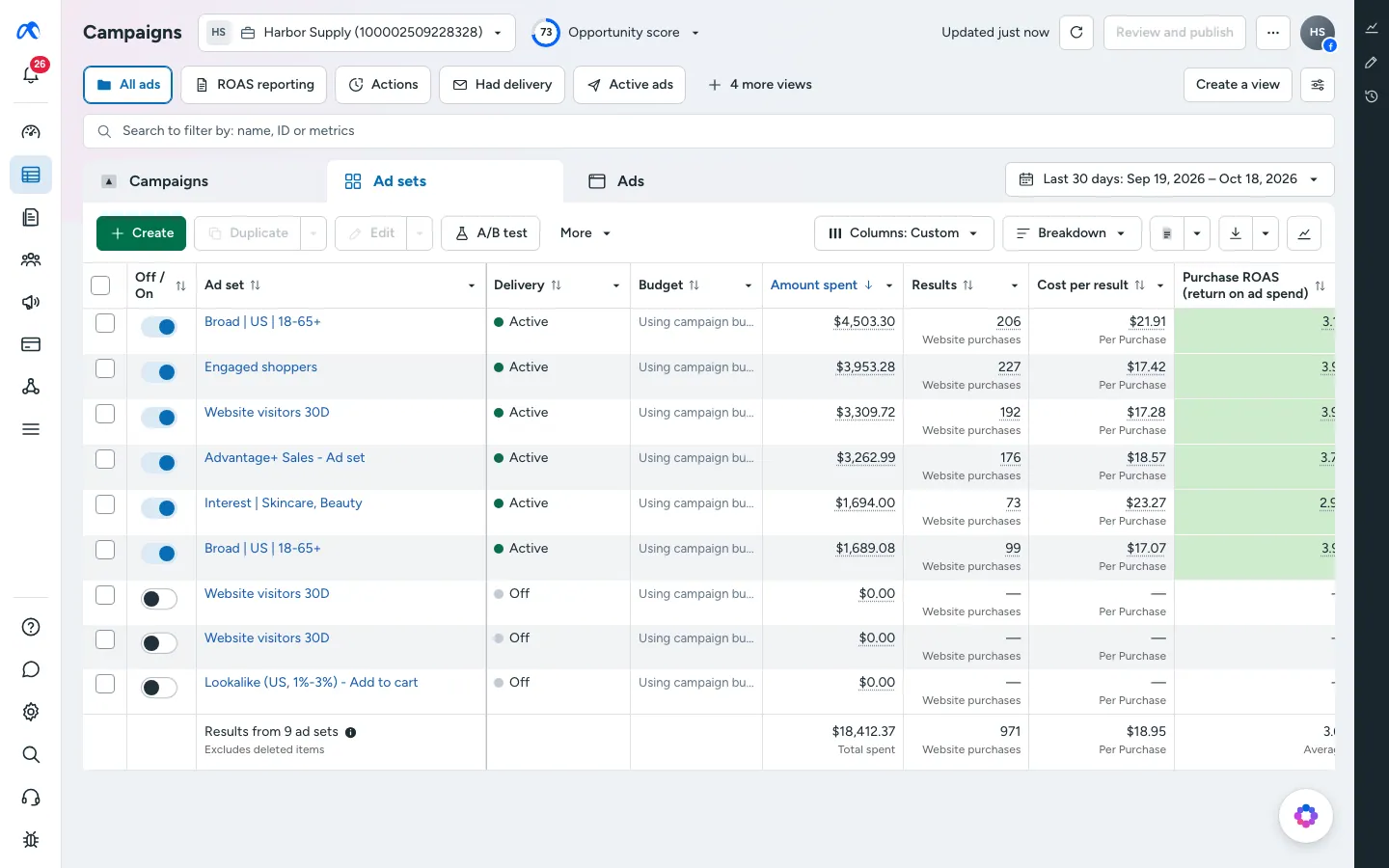
Task: Click Create a view button
Action: [x=1238, y=85]
